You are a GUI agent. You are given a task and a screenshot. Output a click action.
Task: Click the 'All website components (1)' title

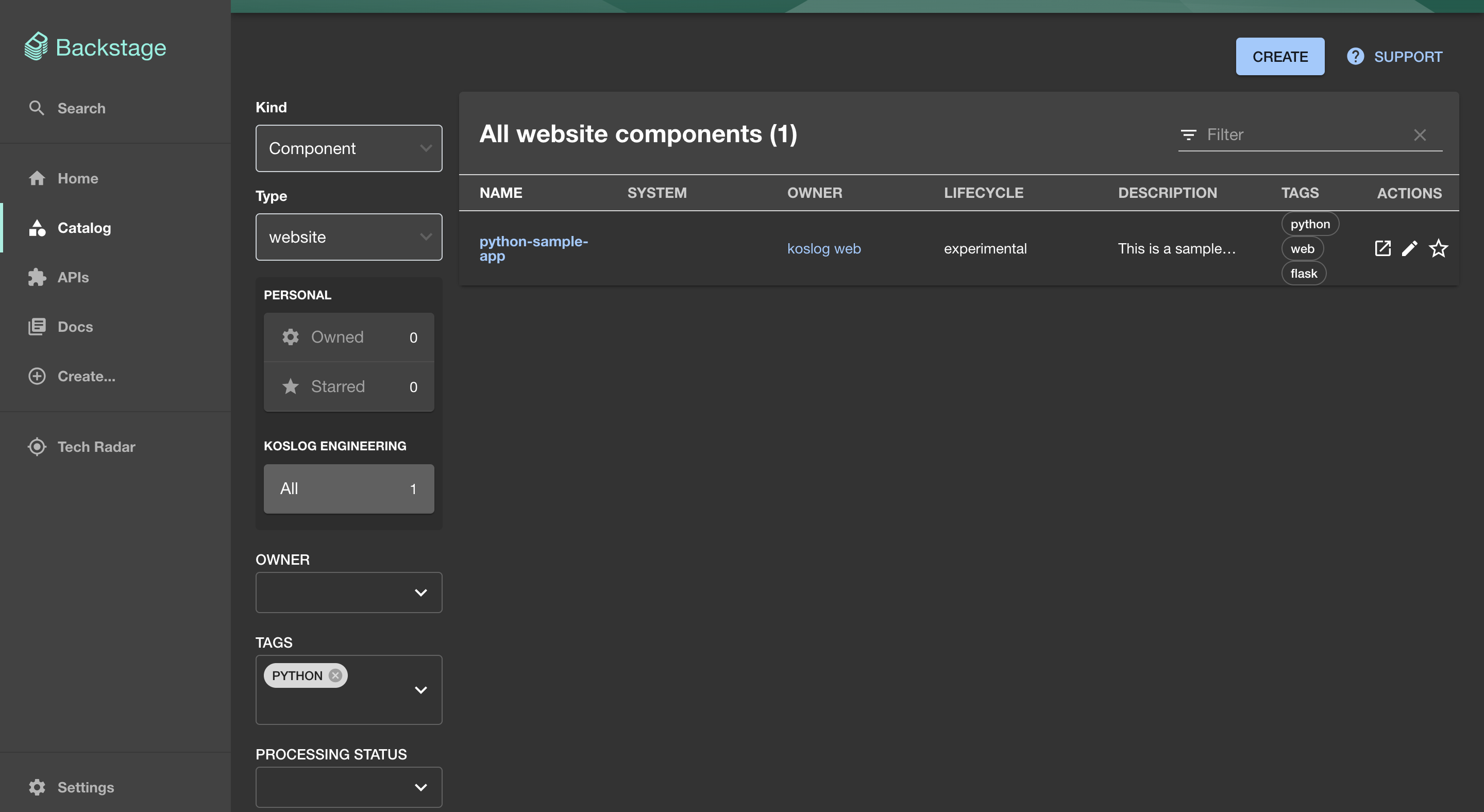(638, 133)
